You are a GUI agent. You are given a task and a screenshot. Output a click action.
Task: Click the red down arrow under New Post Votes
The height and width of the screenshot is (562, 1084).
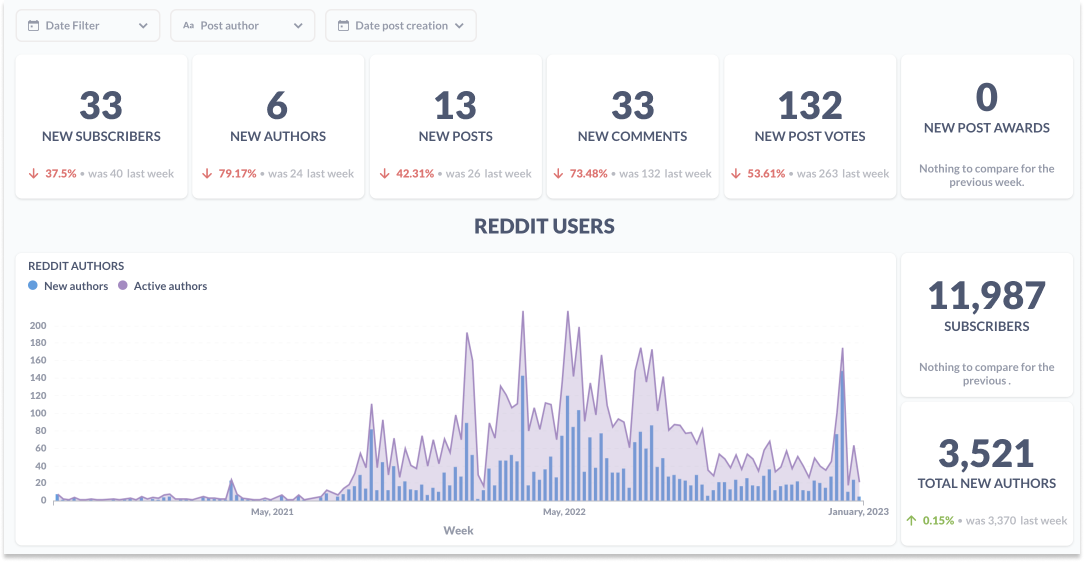(x=736, y=174)
